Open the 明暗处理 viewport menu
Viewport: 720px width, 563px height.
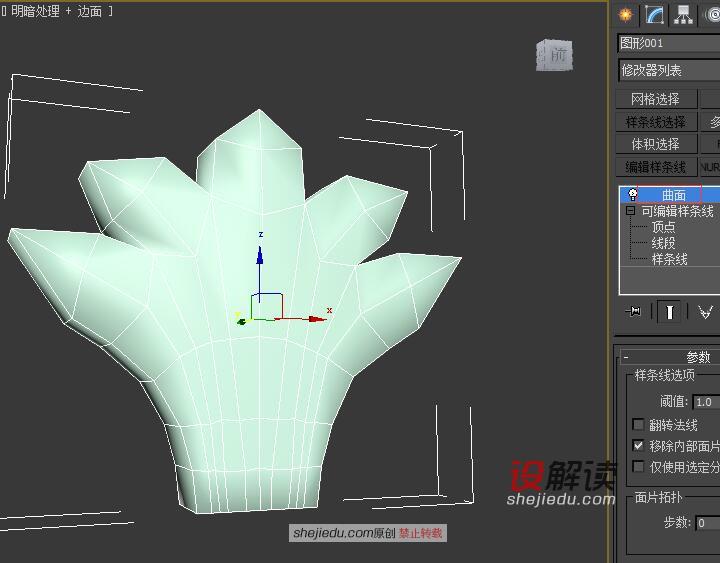click(x=35, y=11)
